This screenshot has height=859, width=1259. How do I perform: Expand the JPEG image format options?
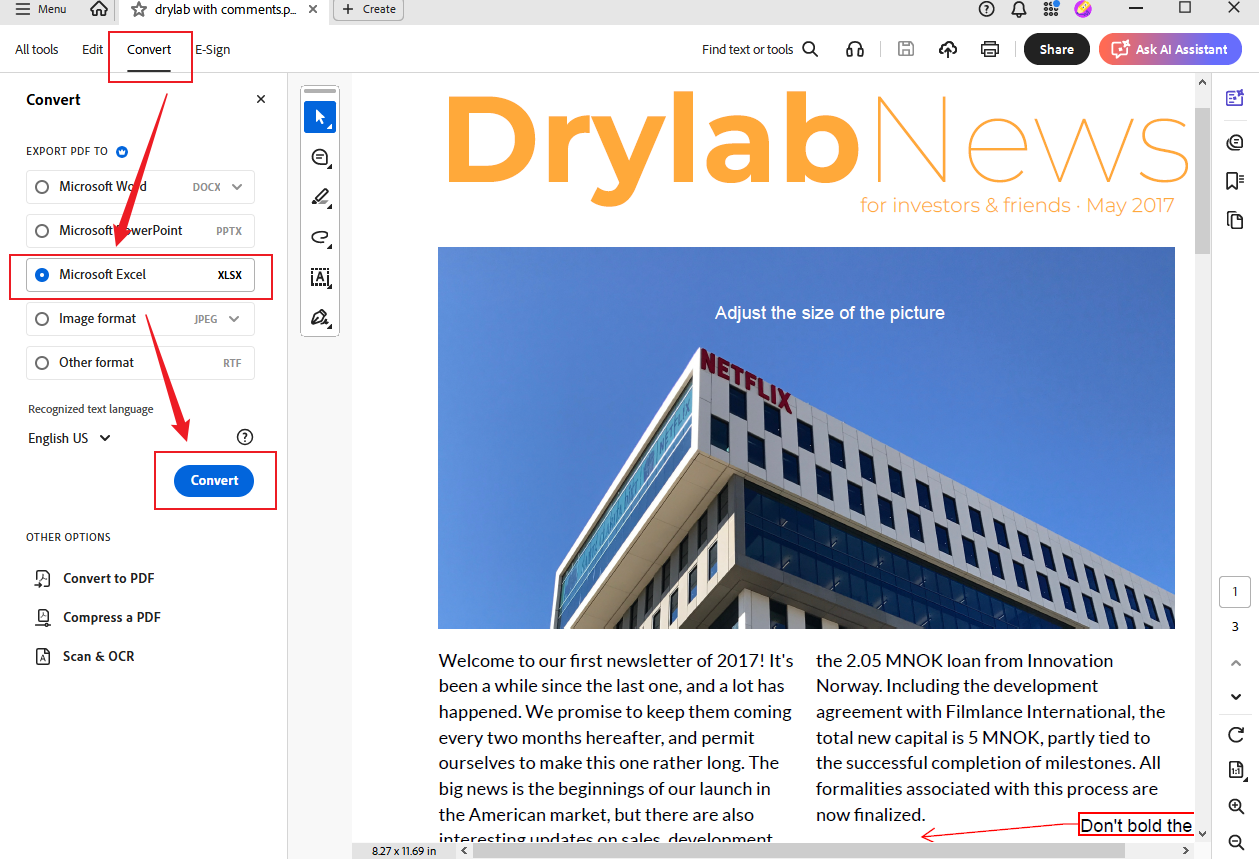pyautogui.click(x=237, y=318)
